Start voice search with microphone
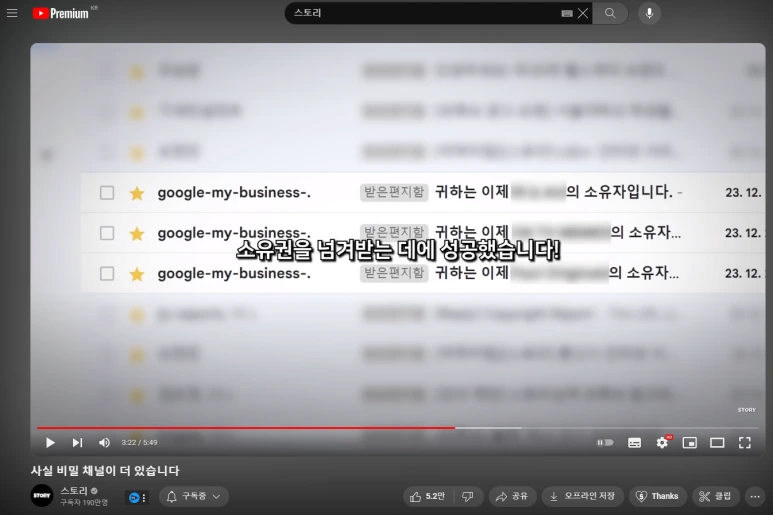773x515 pixels. [650, 13]
